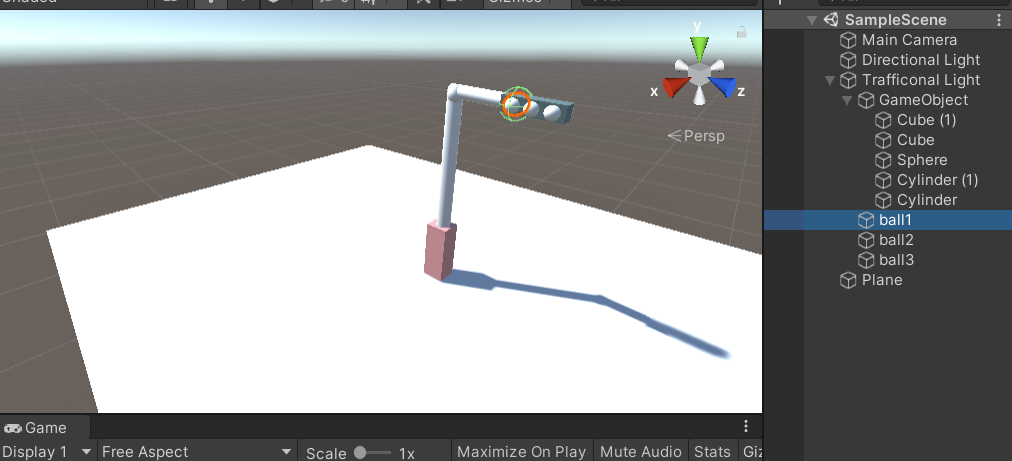Click the cube icon of the Sphere row
1012x461 pixels.
tap(883, 160)
